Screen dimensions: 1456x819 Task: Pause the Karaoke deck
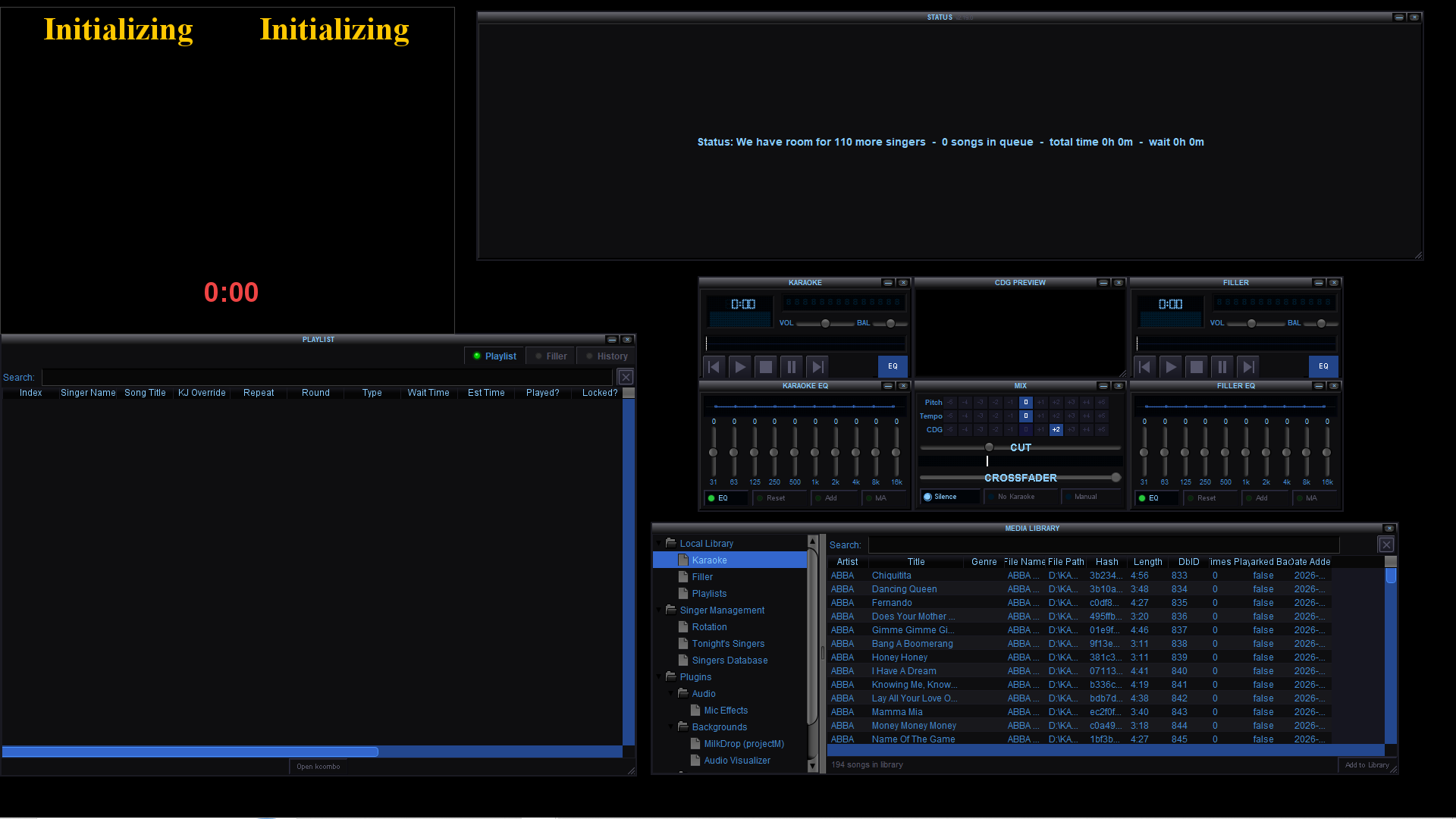[x=792, y=367]
